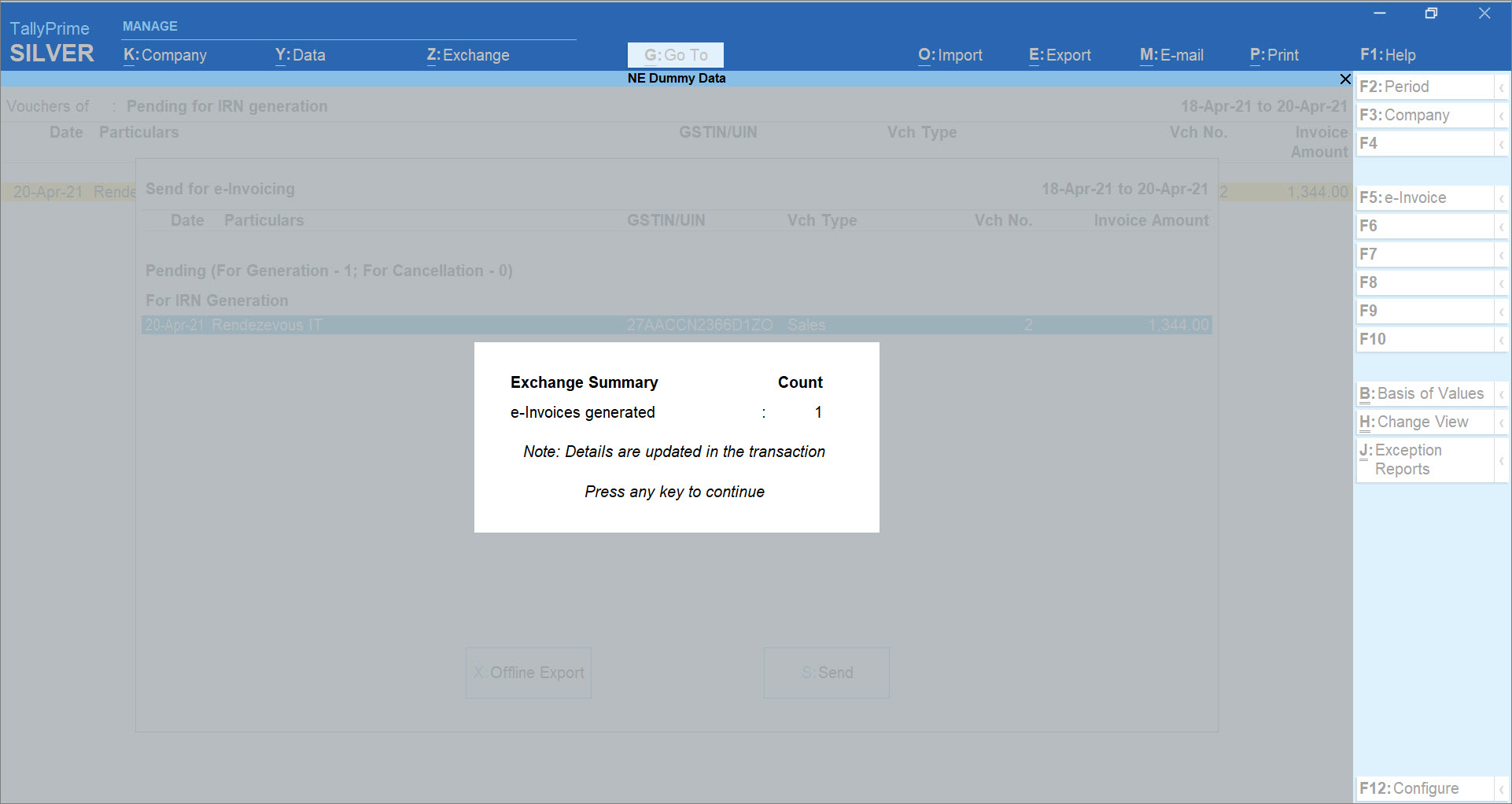
Task: Expand the chevron beside B: Basis of Values
Action: pos(1501,394)
